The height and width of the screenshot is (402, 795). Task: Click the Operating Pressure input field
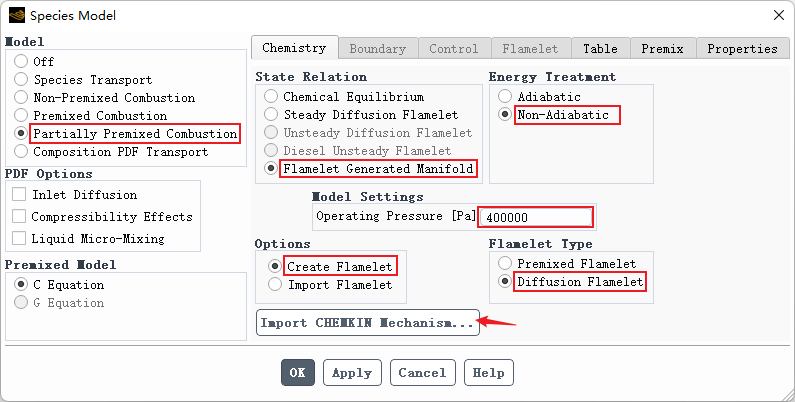[536, 217]
